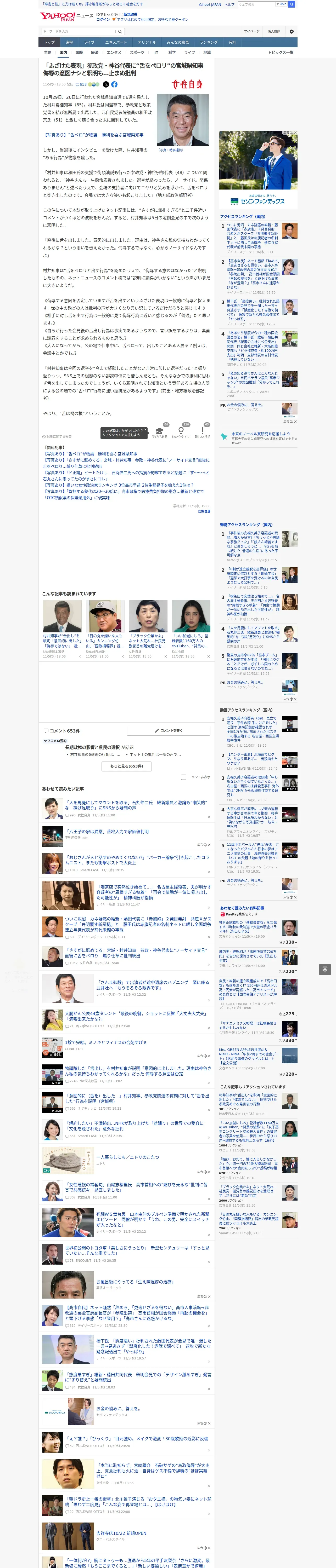Click わかりやすい lightbulb reaction icon
336x1568 pixels.
[x=181, y=431]
